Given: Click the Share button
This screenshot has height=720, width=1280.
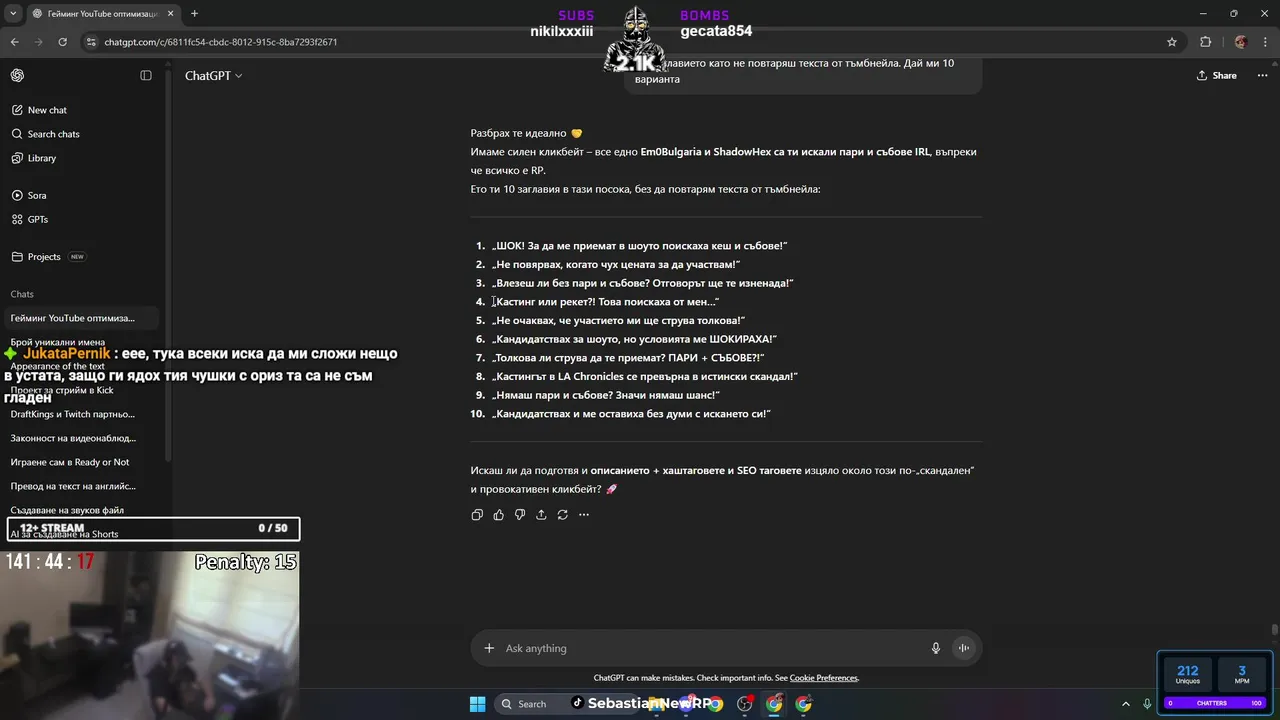Looking at the screenshot, I should [x=1217, y=76].
